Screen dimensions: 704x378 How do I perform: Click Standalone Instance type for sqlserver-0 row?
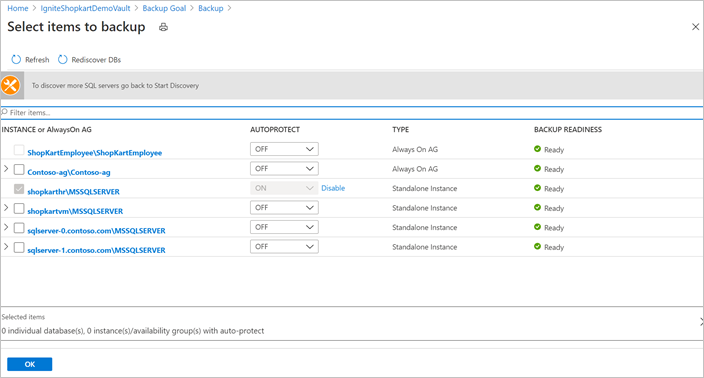tap(425, 228)
